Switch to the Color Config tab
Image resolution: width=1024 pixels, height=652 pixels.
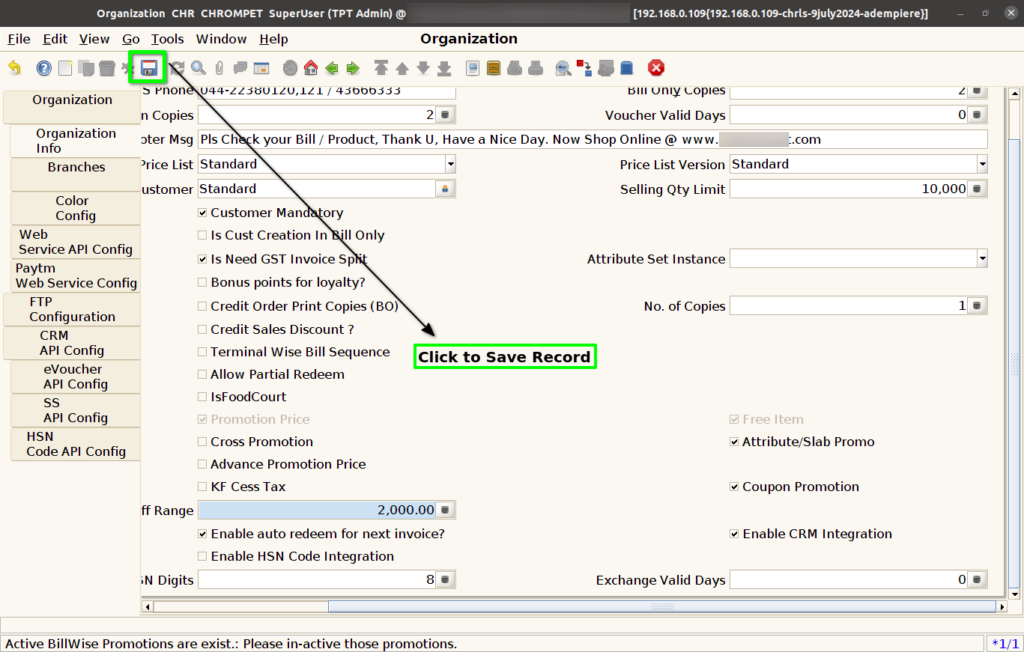coord(76,208)
